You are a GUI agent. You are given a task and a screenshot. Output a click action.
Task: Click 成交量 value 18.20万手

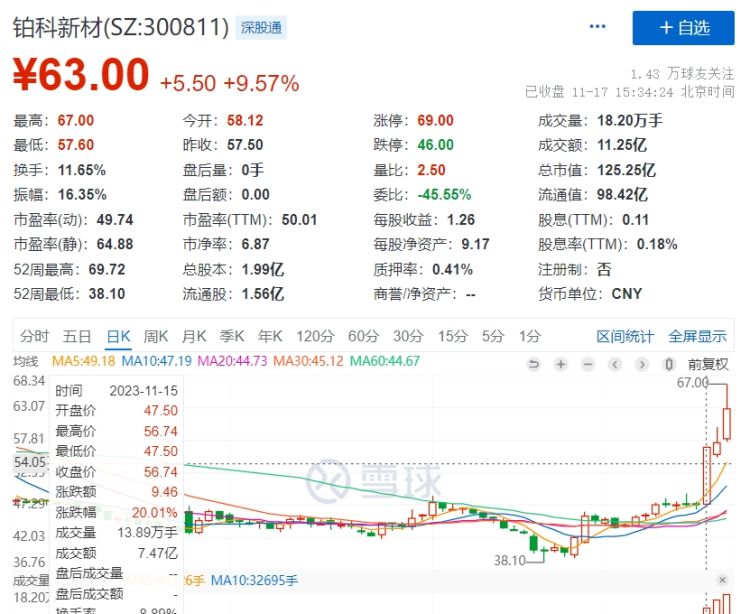pos(630,121)
